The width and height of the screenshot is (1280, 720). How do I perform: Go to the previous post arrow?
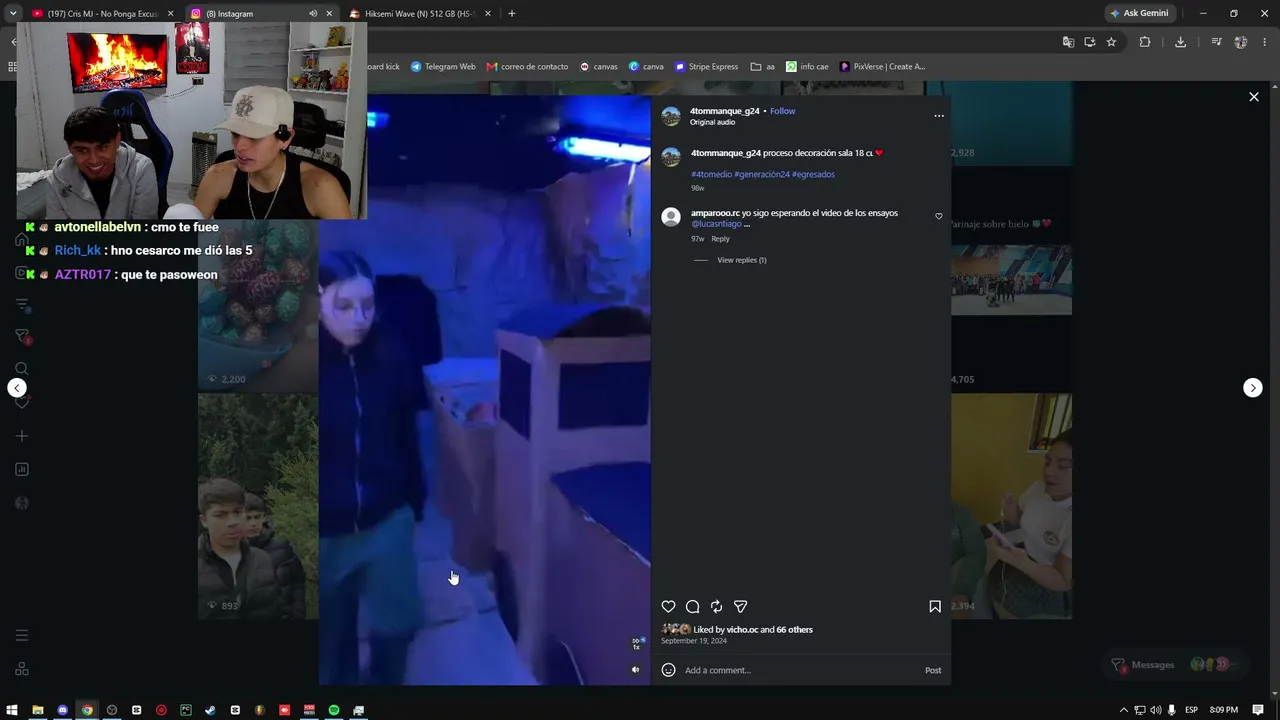coord(17,388)
